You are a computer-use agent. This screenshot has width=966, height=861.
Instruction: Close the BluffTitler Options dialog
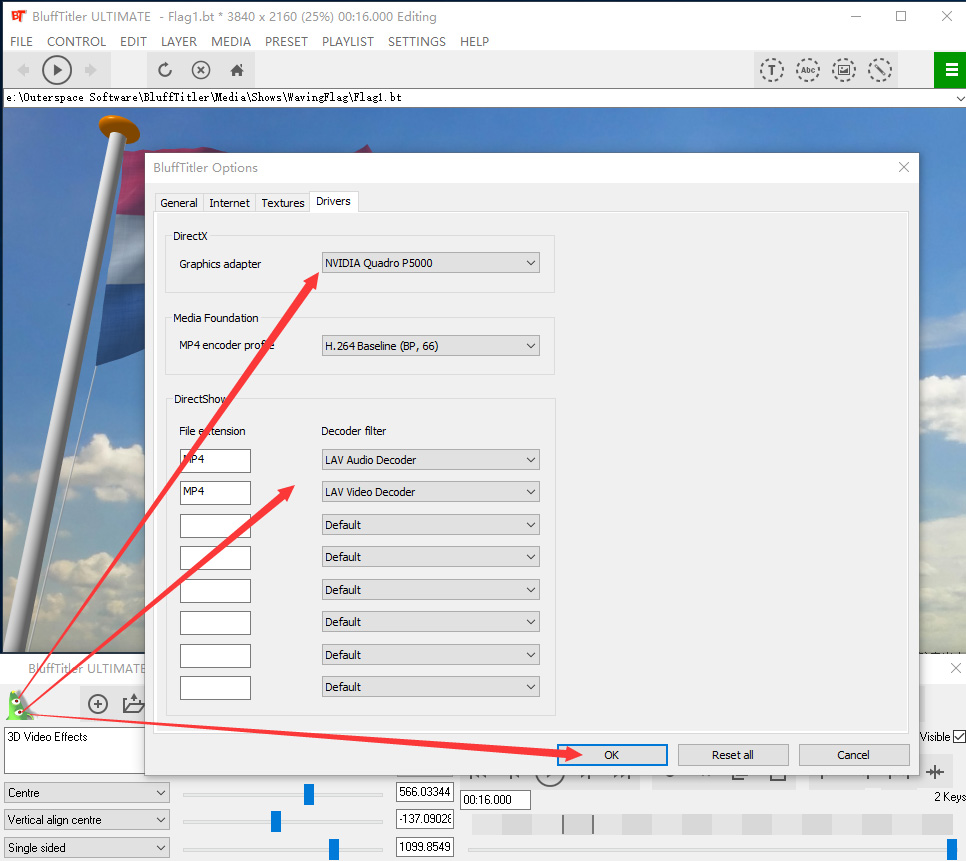coord(904,167)
